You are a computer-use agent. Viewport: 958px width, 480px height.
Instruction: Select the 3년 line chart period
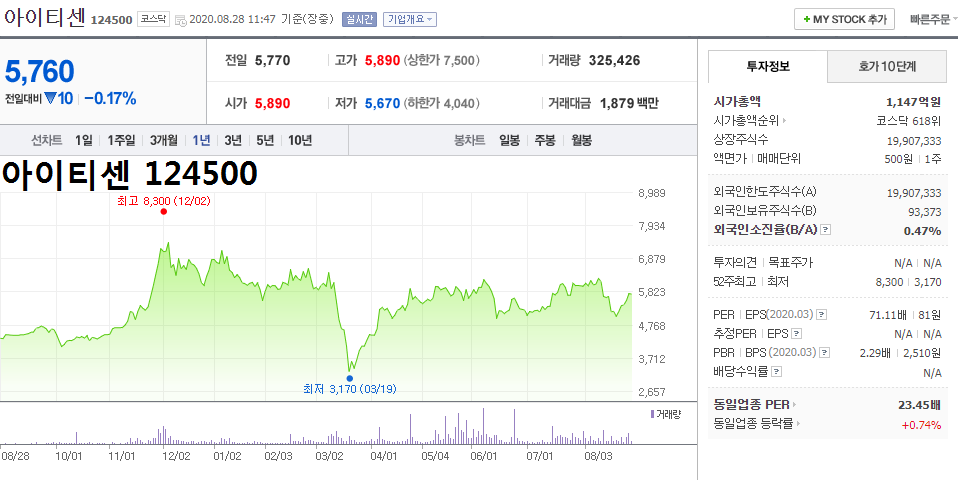pyautogui.click(x=233, y=140)
